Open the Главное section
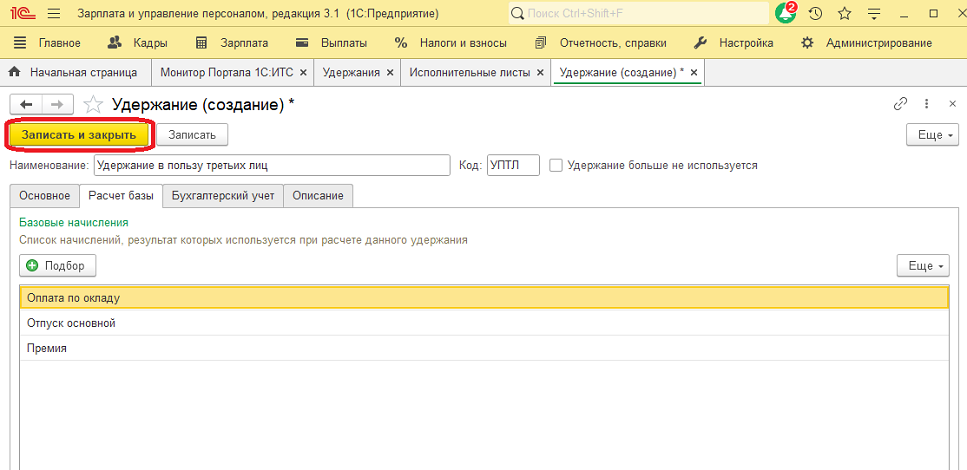This screenshot has width=967, height=470. (x=47, y=43)
